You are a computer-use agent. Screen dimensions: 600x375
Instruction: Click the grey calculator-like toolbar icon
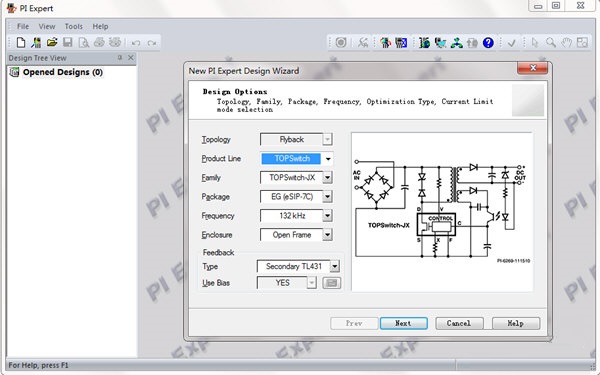click(x=472, y=42)
